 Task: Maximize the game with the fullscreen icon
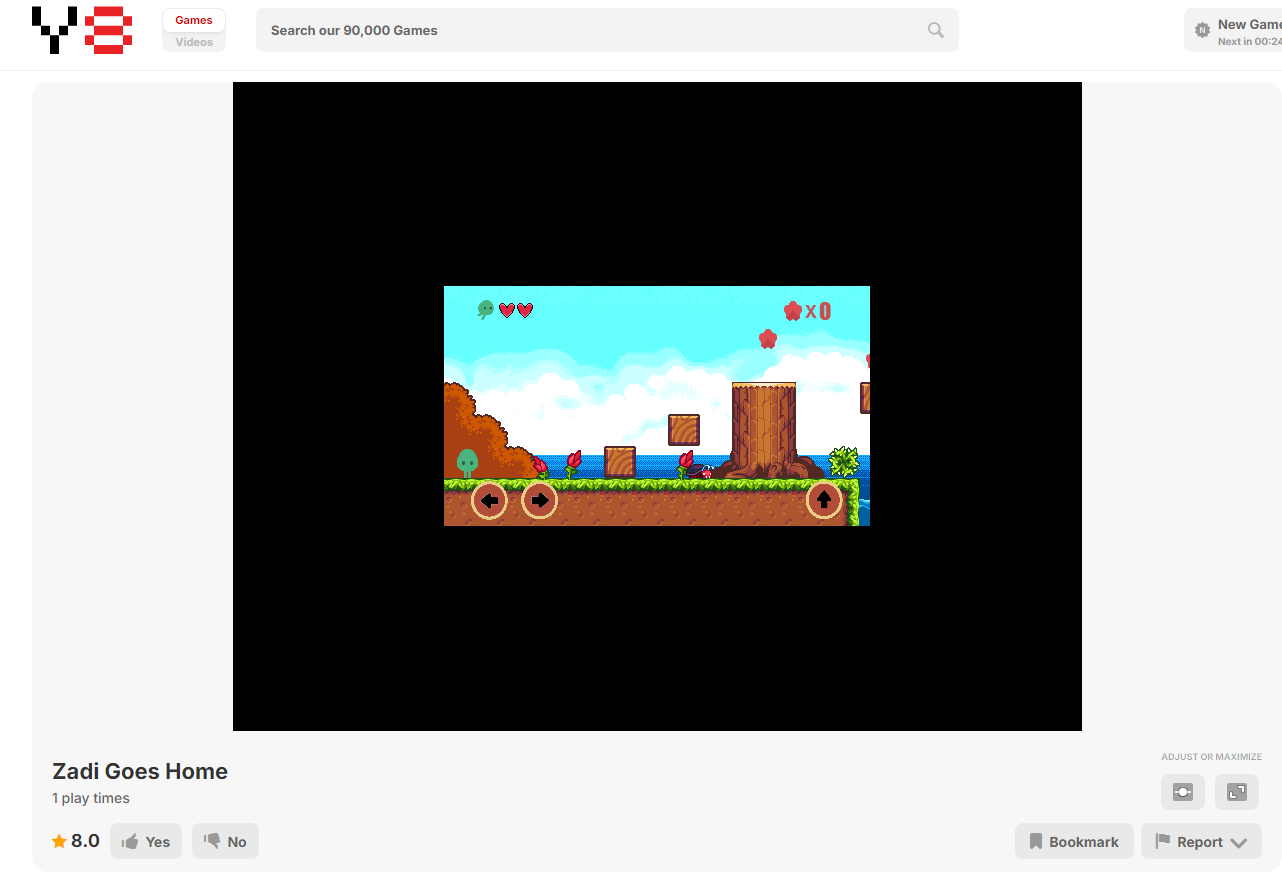tap(1237, 792)
